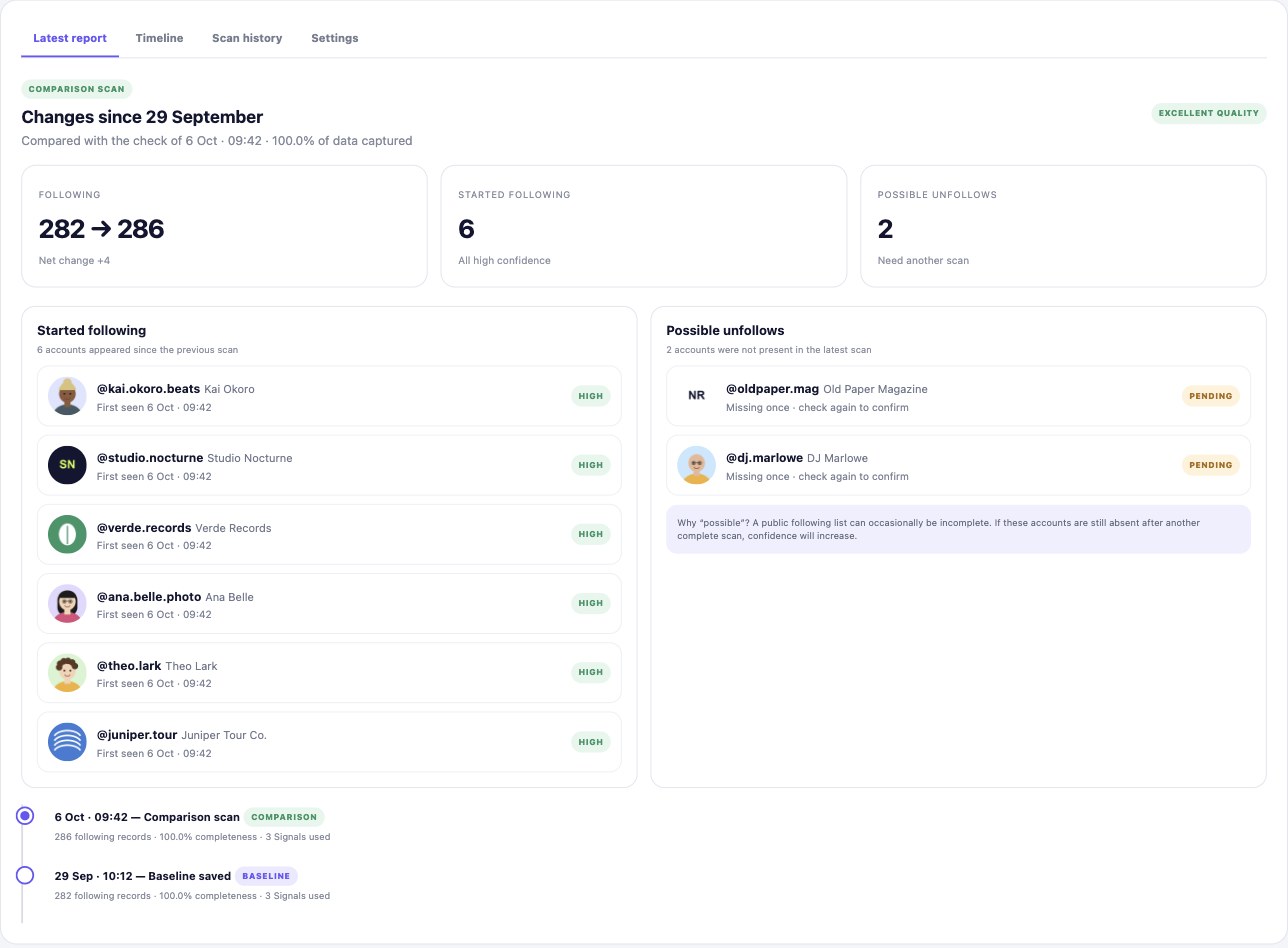1288x948 pixels.
Task: Switch to the Timeline tab
Action: 159,38
